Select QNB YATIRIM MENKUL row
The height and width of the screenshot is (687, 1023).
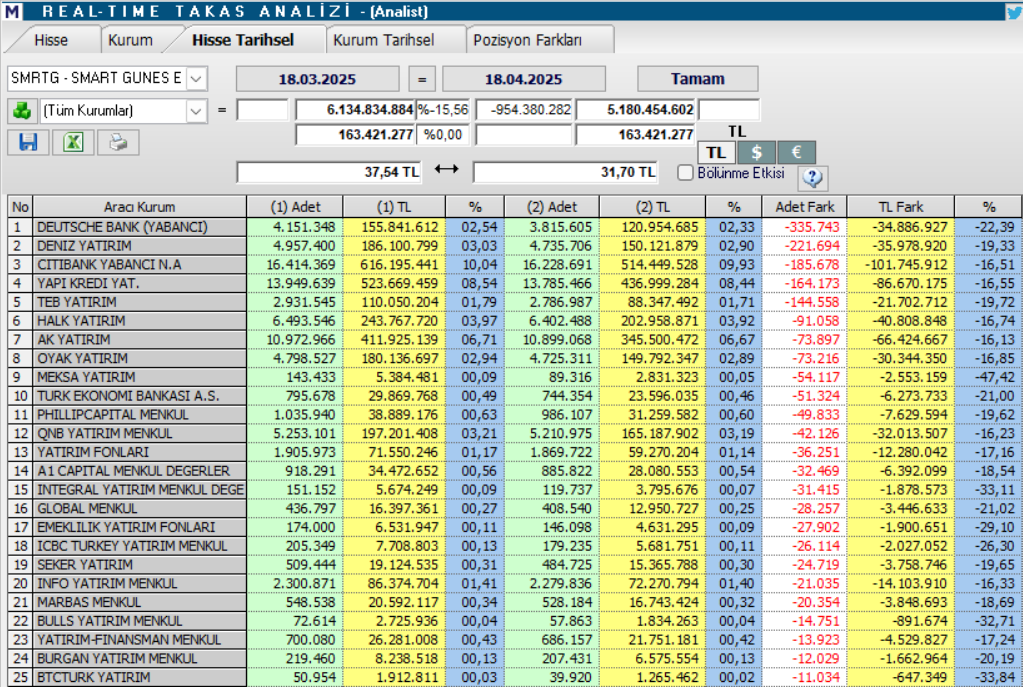515,433
